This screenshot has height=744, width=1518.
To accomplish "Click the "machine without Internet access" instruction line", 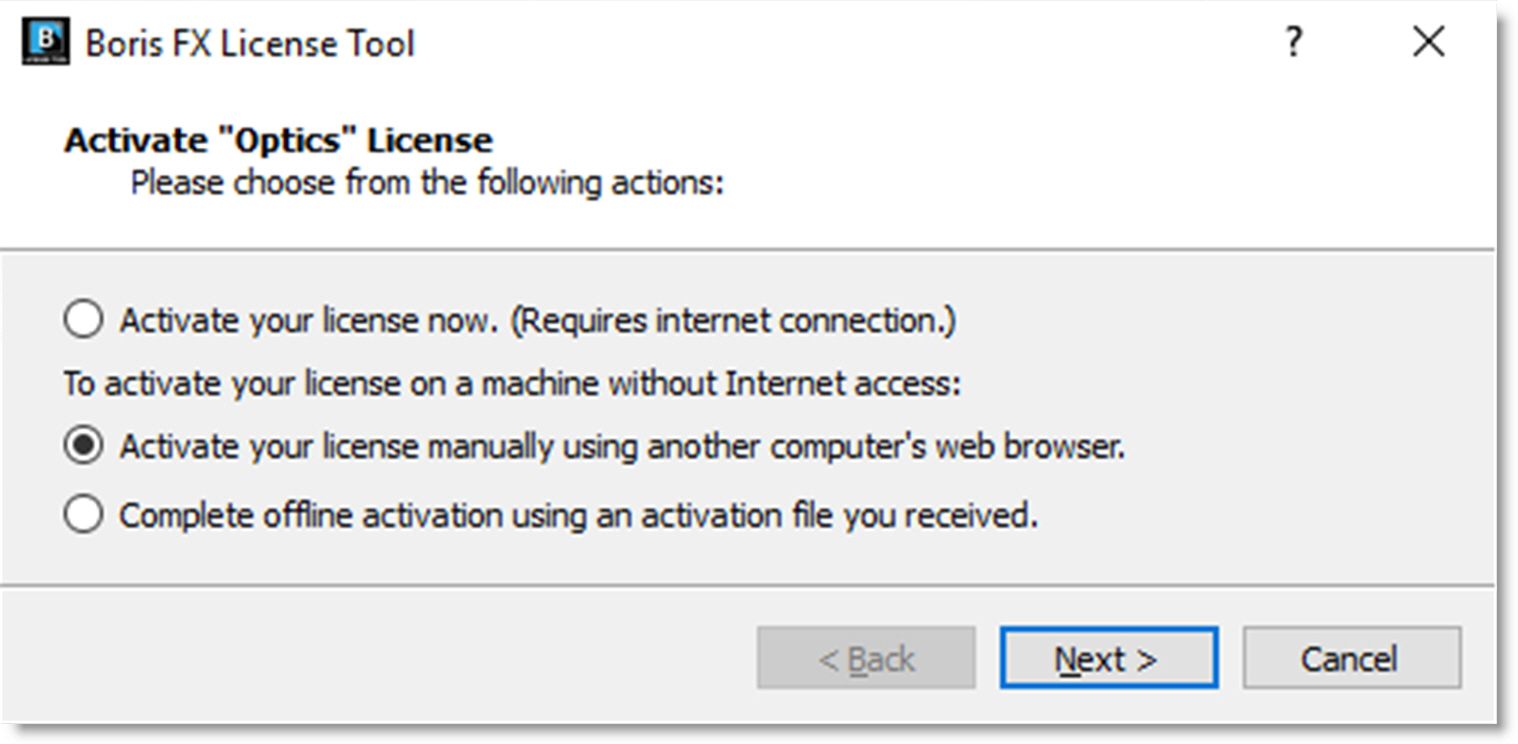I will coord(512,384).
